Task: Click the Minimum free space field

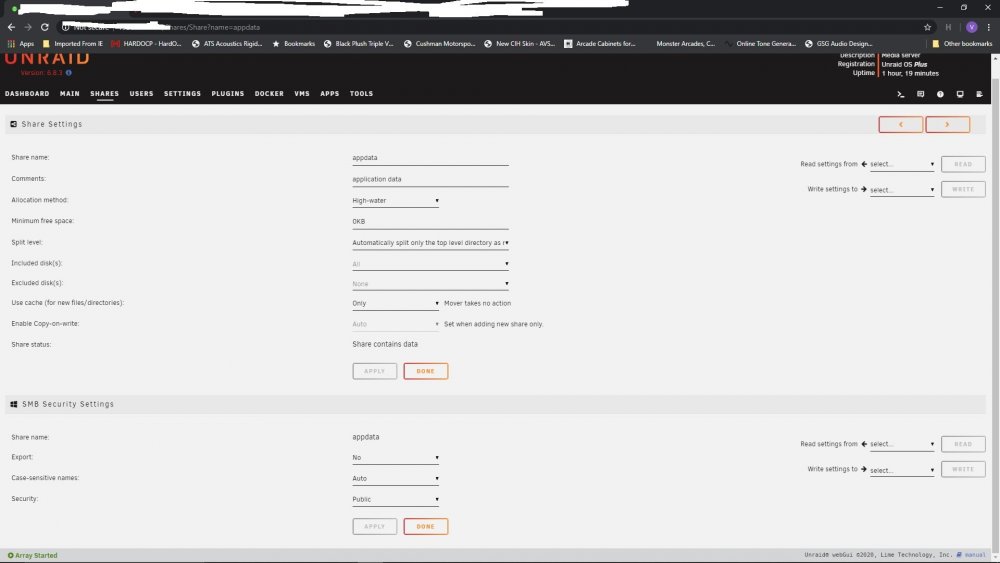Action: point(430,222)
